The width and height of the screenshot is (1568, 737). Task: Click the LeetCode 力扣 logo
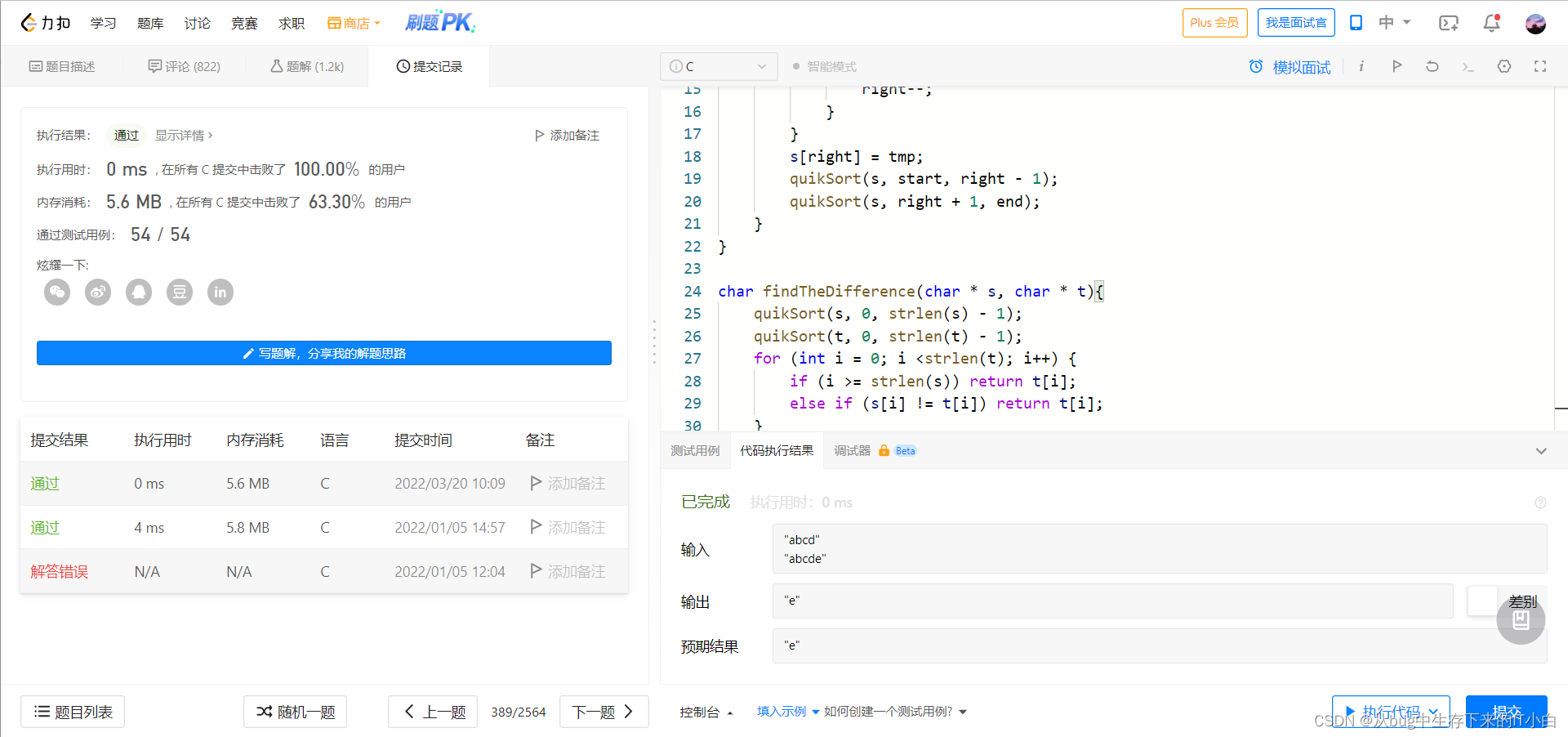click(45, 23)
